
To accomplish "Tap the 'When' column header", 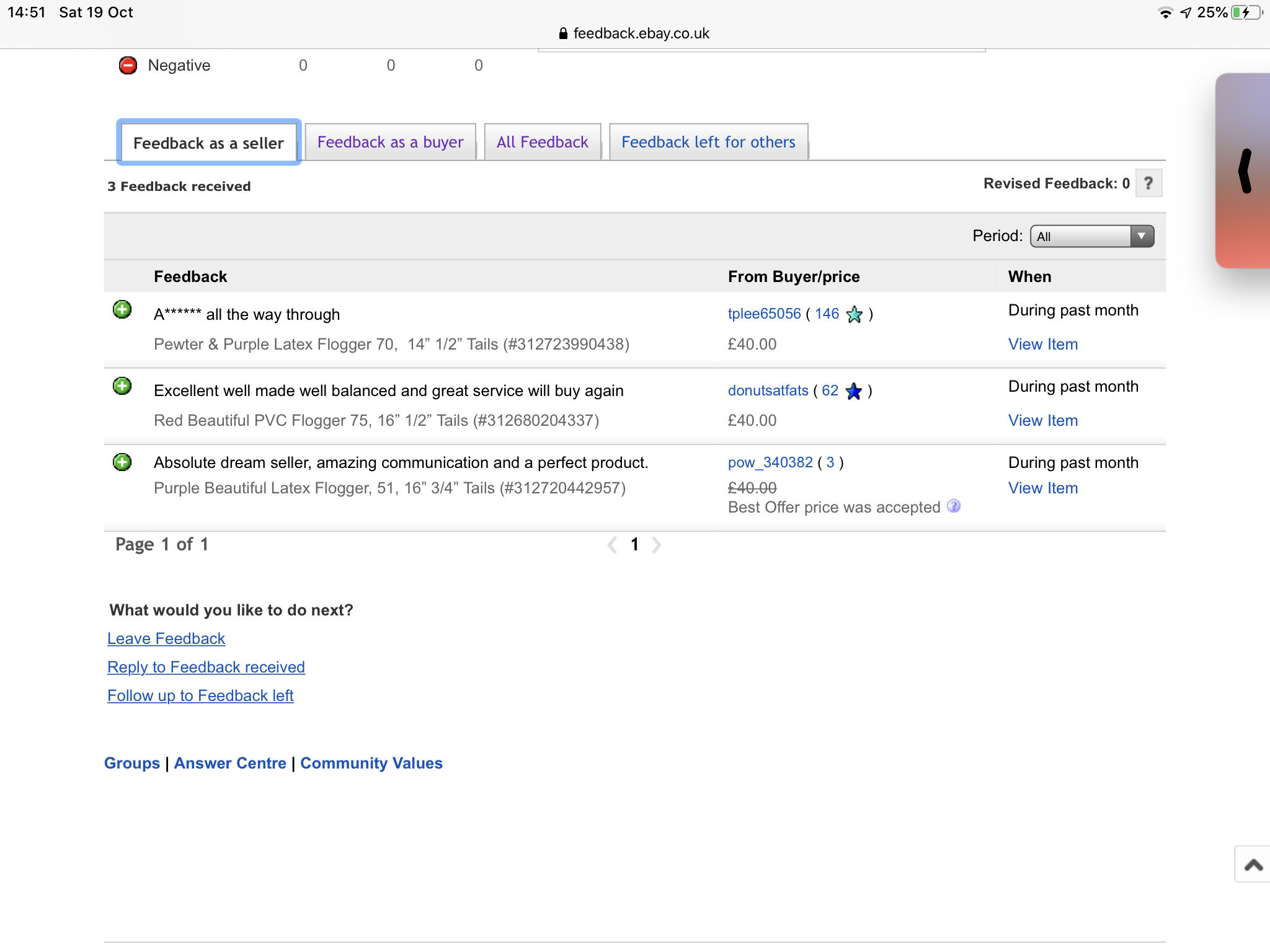I will tap(1029, 276).
